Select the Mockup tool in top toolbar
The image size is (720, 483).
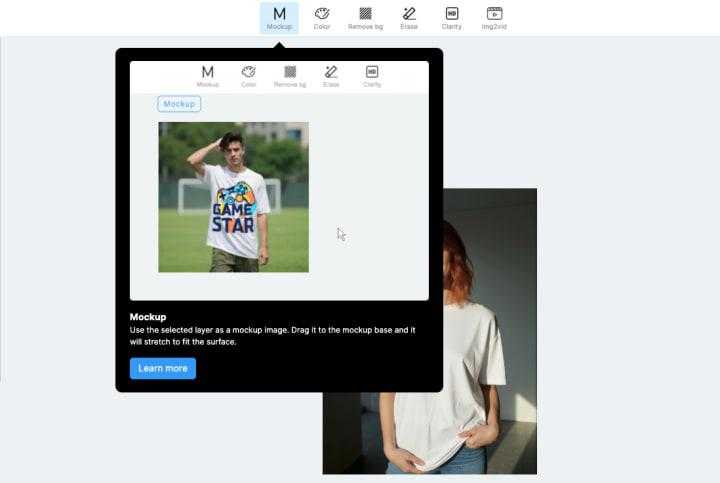click(x=279, y=18)
